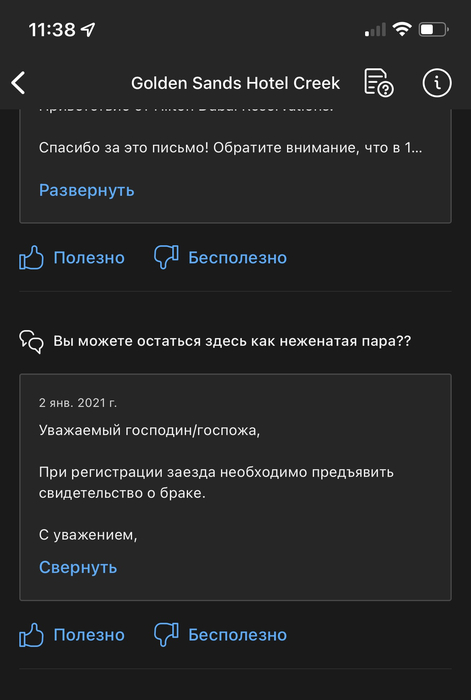The image size is (471, 700).
Task: Mark second answer as Бесполезно
Action: (238, 635)
